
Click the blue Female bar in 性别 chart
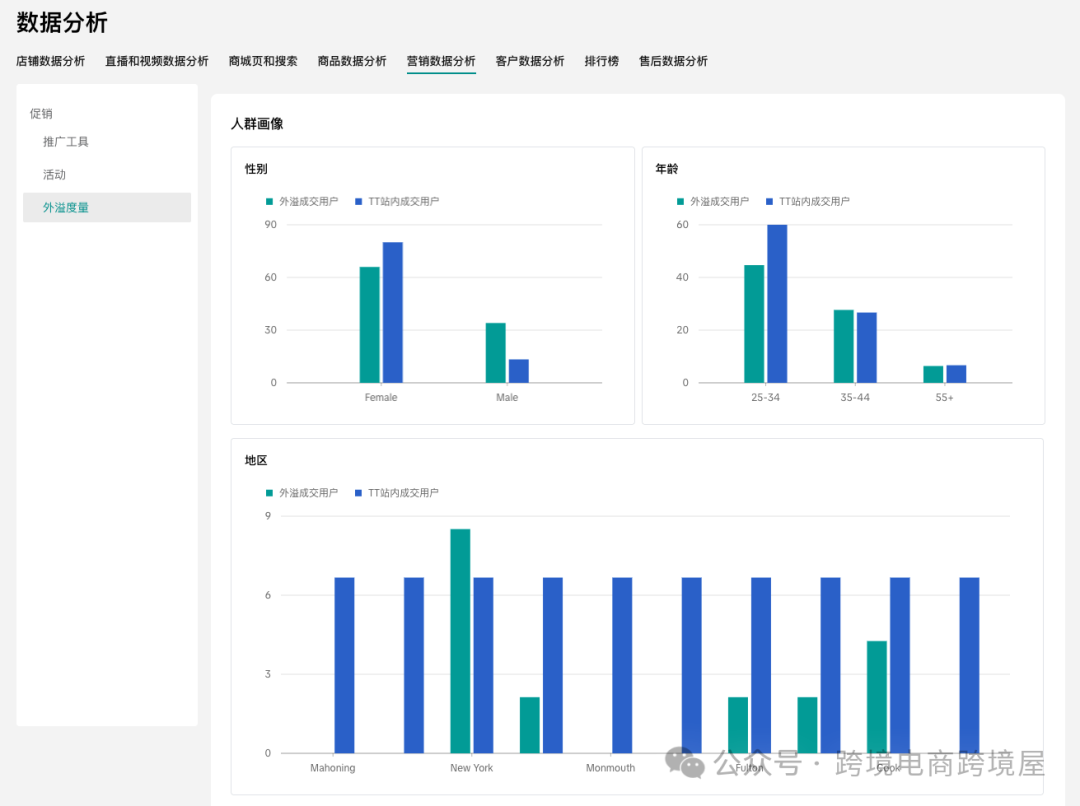pyautogui.click(x=392, y=312)
